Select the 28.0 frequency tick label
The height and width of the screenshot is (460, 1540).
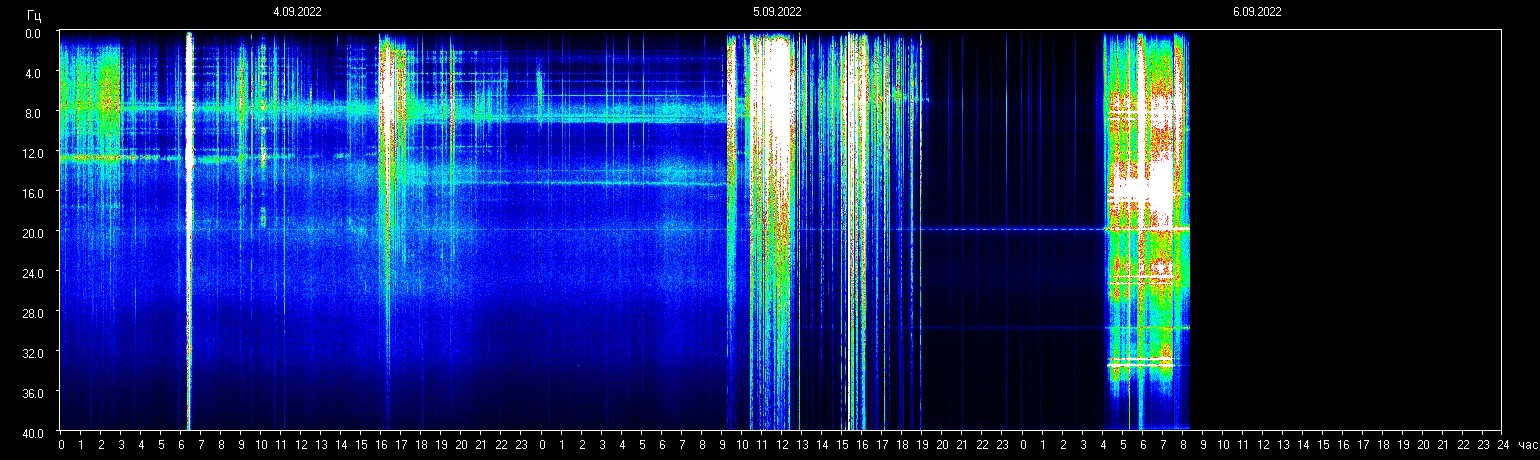tap(34, 313)
